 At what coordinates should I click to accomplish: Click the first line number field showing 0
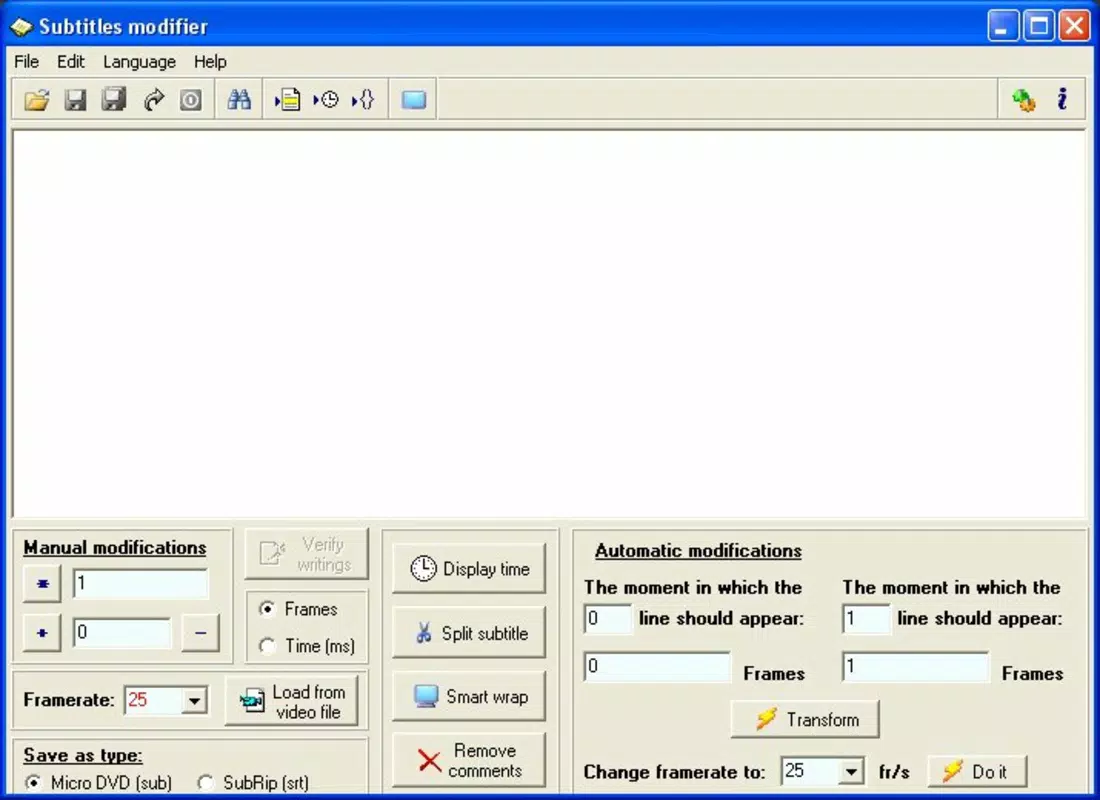tap(608, 619)
